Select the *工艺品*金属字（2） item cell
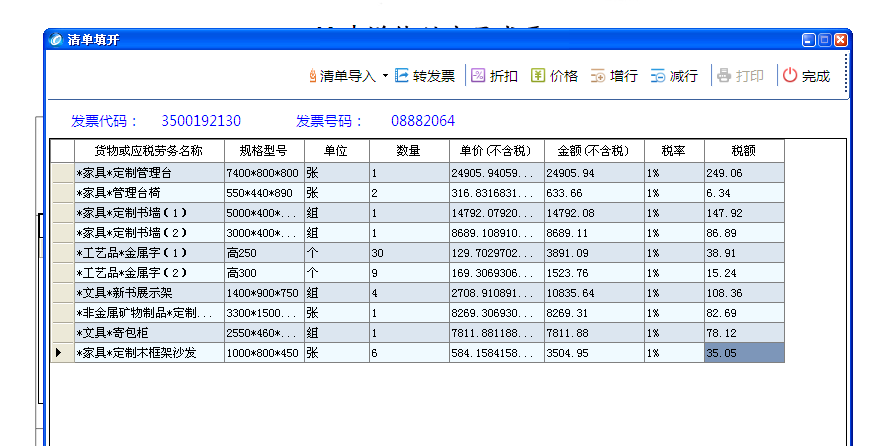The image size is (870, 446). coord(148,273)
